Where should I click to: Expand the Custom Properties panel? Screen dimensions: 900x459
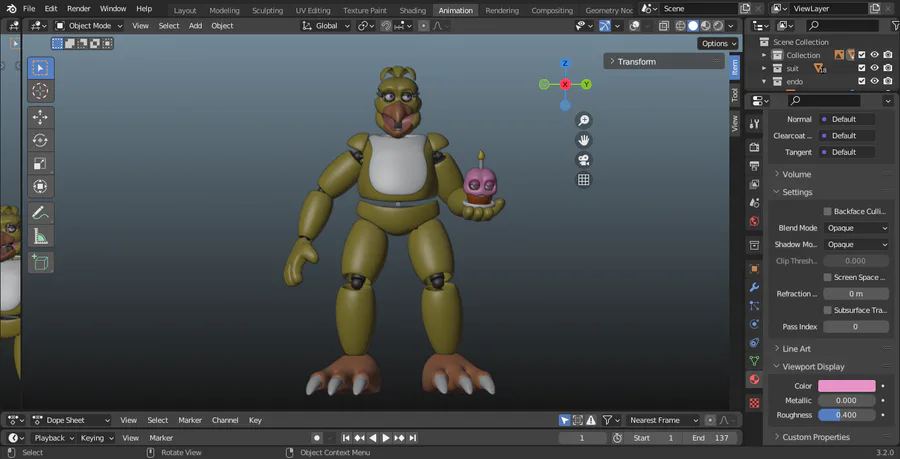[815, 437]
